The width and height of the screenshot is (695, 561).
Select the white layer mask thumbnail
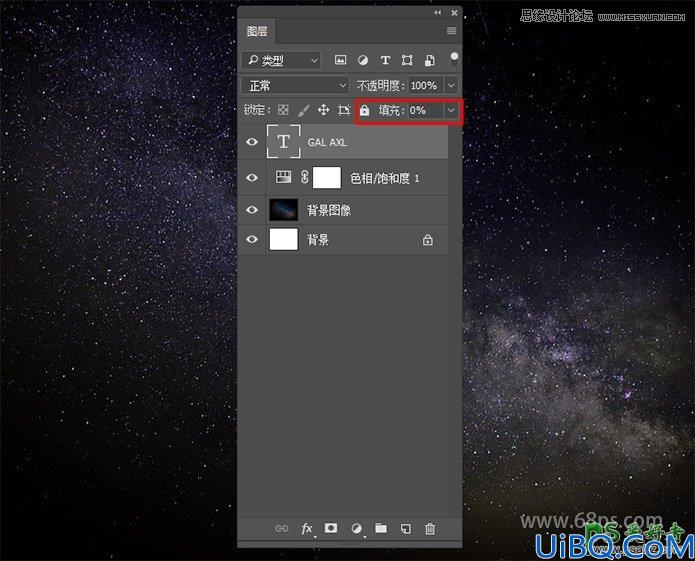(327, 178)
